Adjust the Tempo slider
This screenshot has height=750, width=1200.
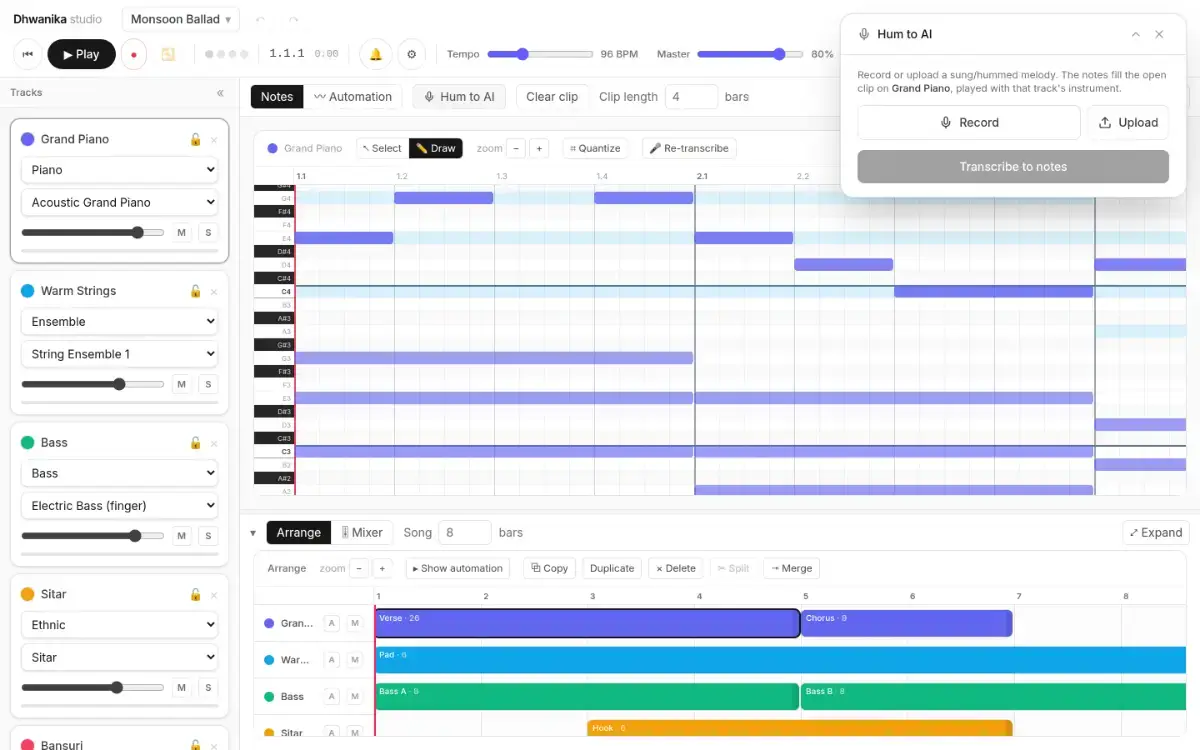click(540, 54)
